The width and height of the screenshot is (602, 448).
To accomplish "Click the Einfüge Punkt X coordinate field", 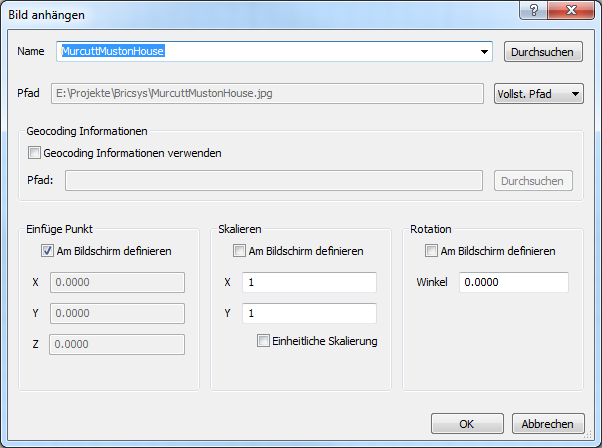I will point(116,283).
